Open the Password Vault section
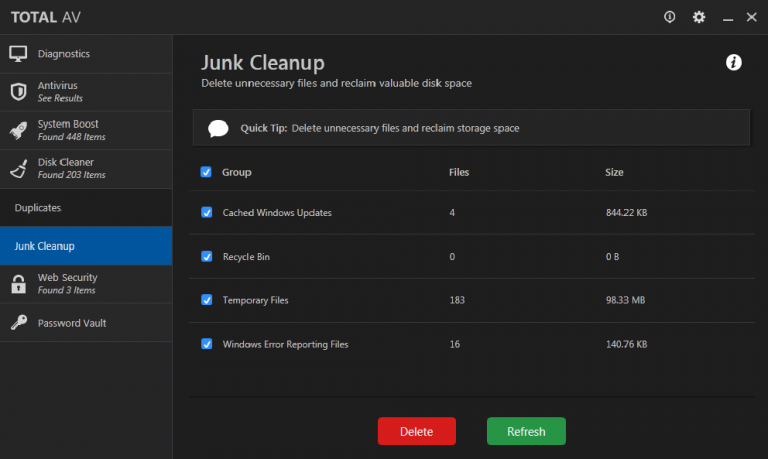768x459 pixels. [x=86, y=323]
